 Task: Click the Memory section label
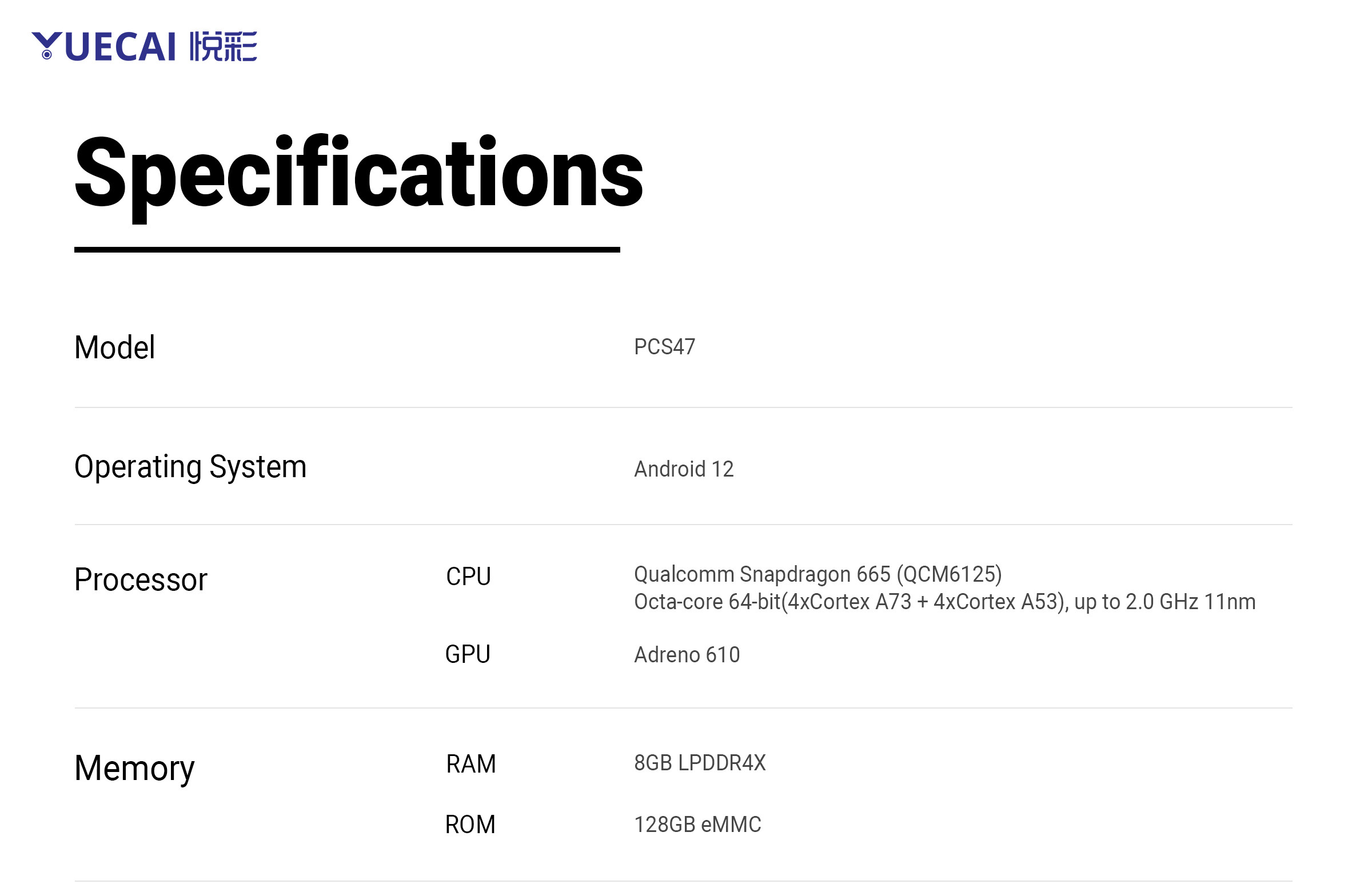coord(134,769)
